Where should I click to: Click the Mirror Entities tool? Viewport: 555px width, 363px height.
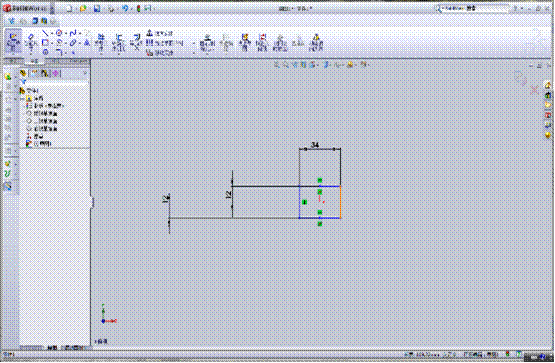pyautogui.click(x=160, y=34)
